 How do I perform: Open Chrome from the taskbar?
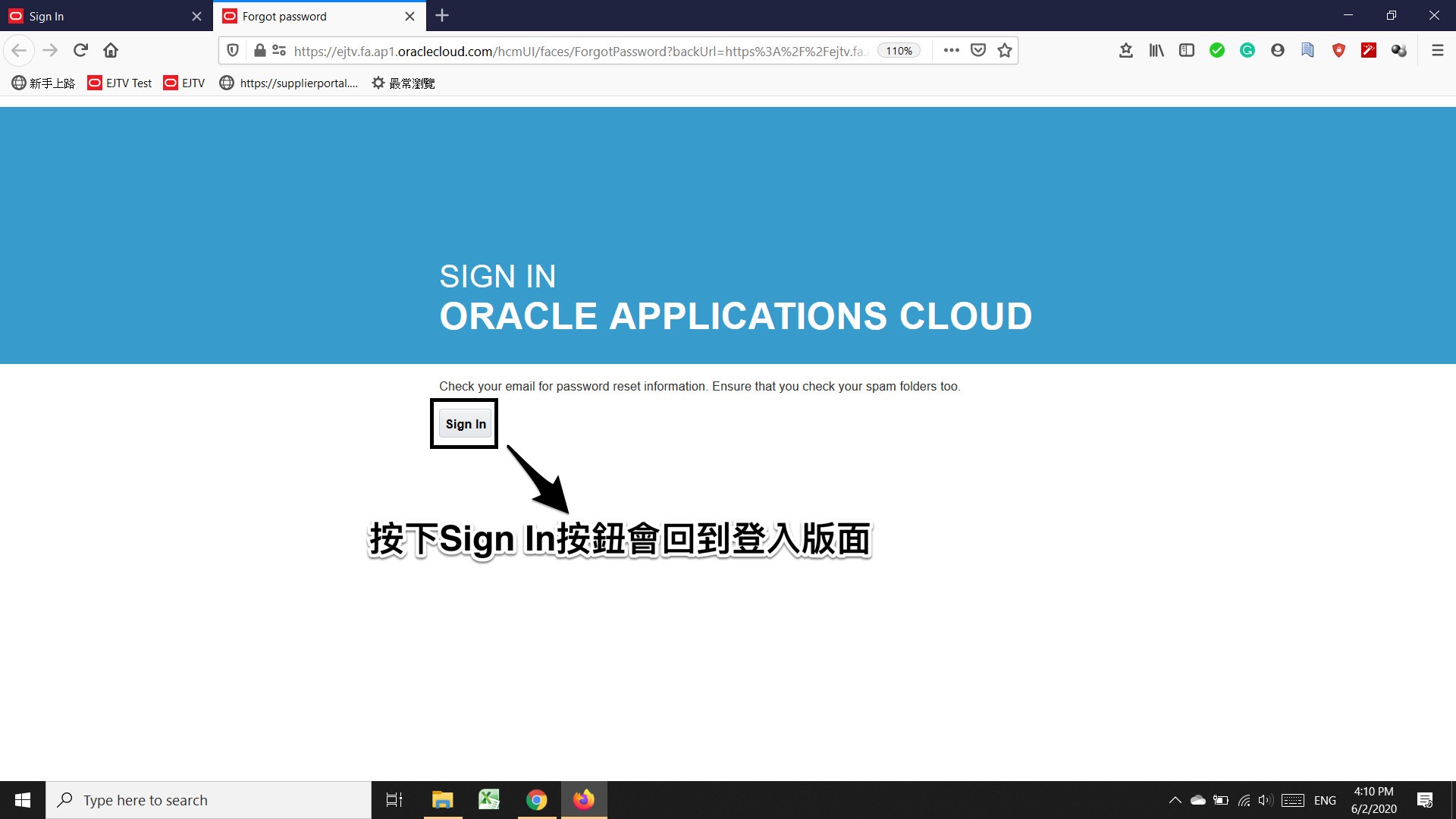coord(537,800)
